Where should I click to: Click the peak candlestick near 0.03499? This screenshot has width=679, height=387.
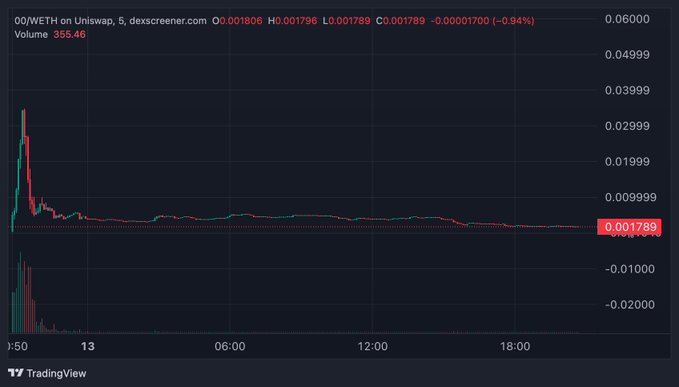click(24, 126)
